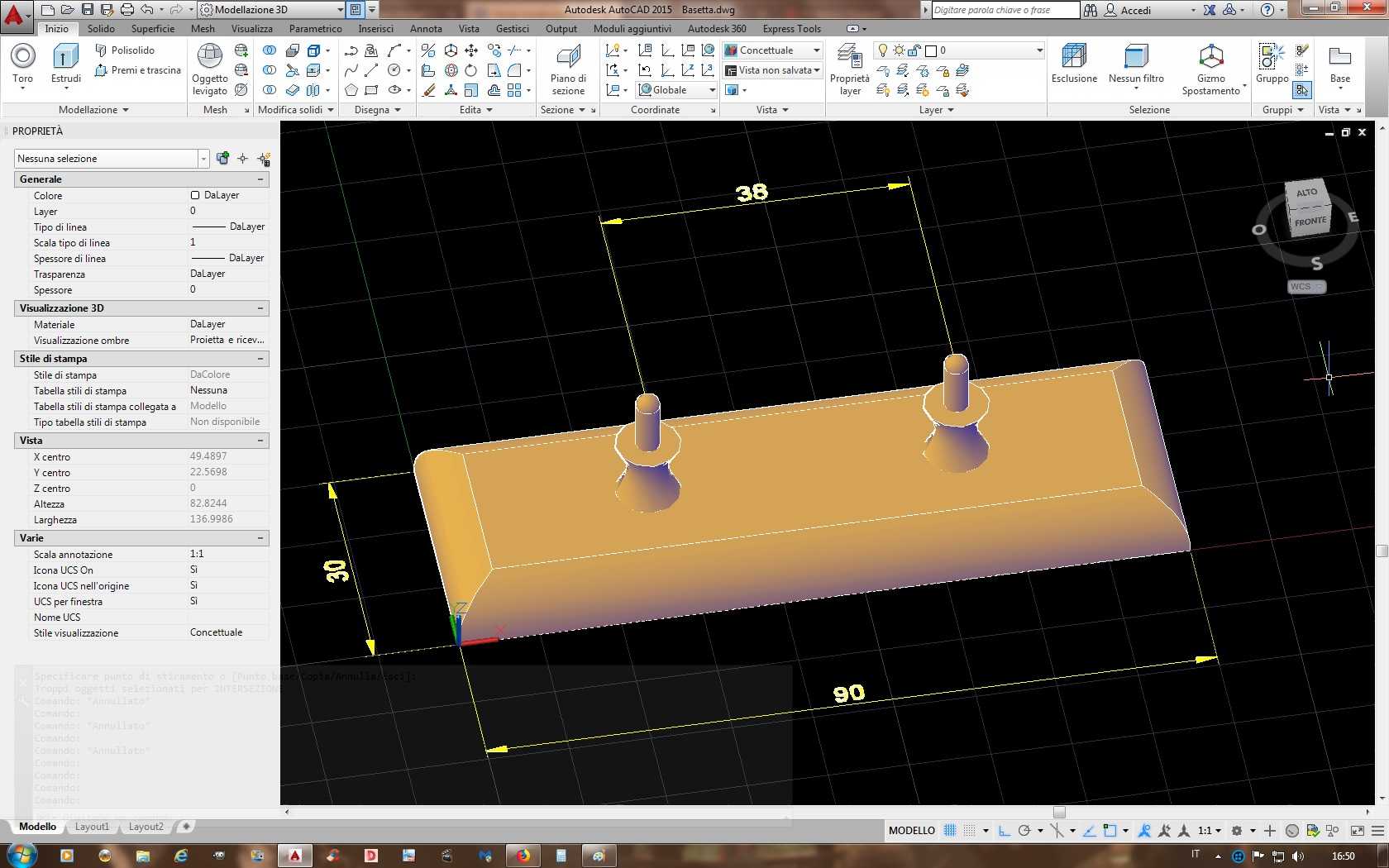
Task: Click the help question mark icon
Action: pyautogui.click(x=1267, y=10)
